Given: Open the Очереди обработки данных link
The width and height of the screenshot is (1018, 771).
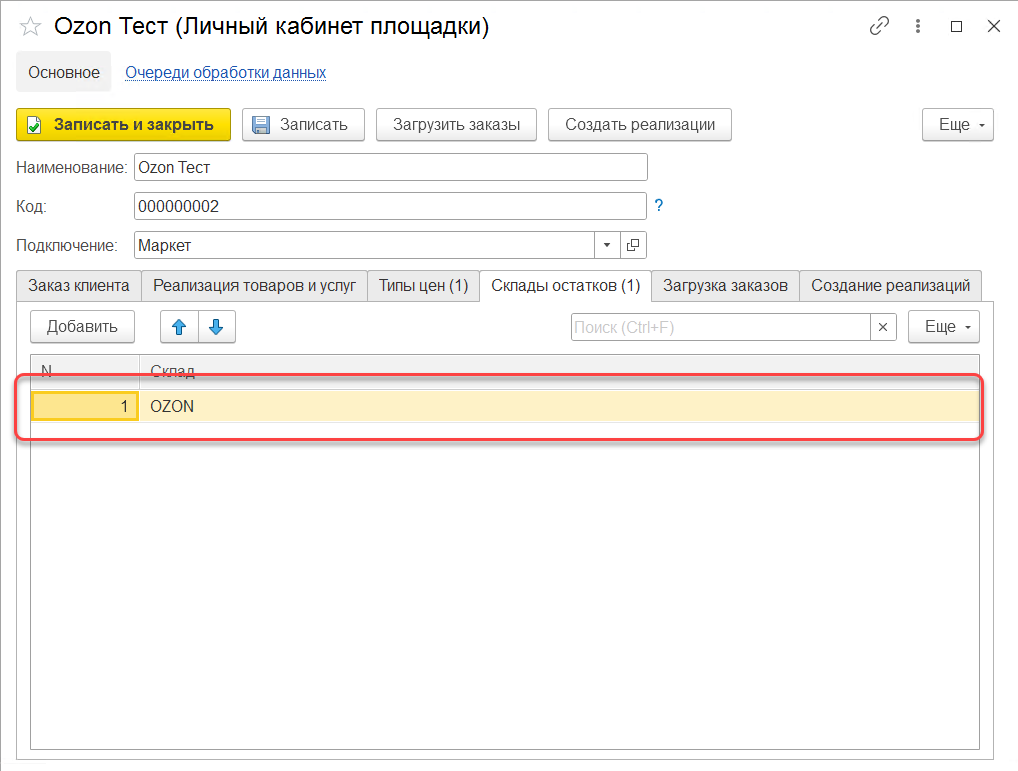Looking at the screenshot, I should [x=225, y=72].
